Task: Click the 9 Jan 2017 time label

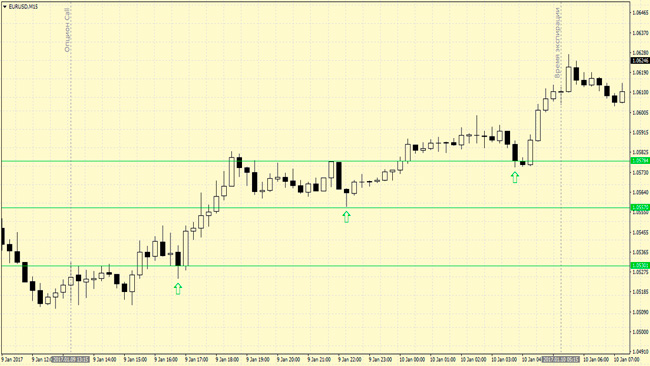Action: click(12, 359)
